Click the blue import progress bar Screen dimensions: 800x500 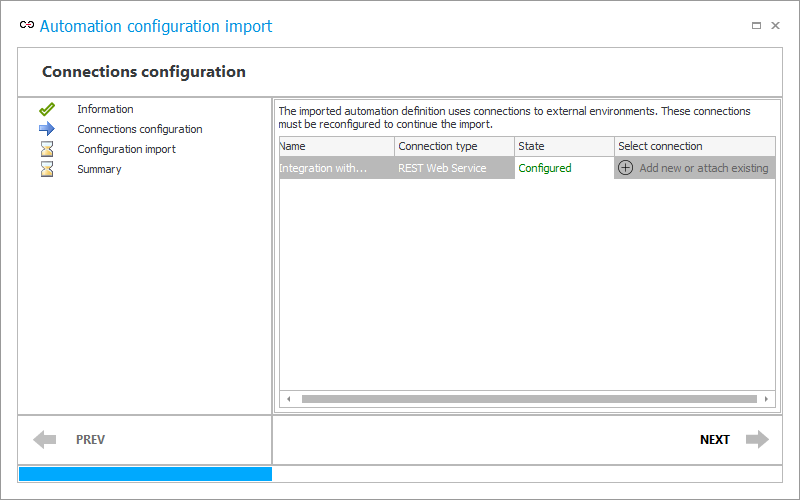pos(145,474)
